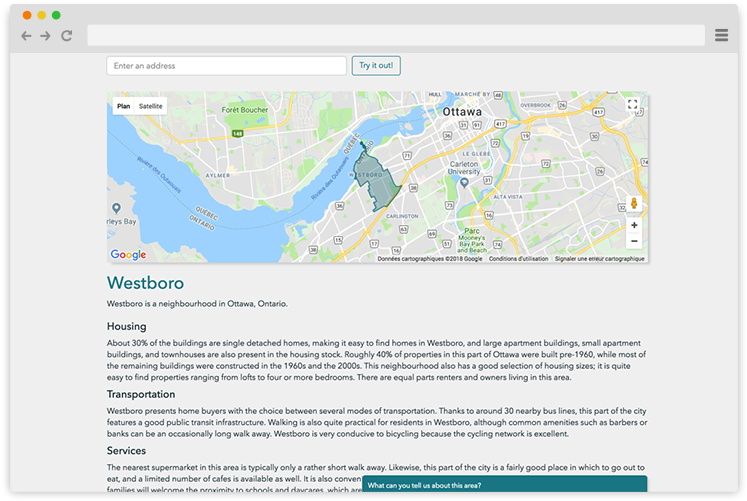Open the browser hamburger menu
This screenshot has width=747, height=501.
[721, 35]
